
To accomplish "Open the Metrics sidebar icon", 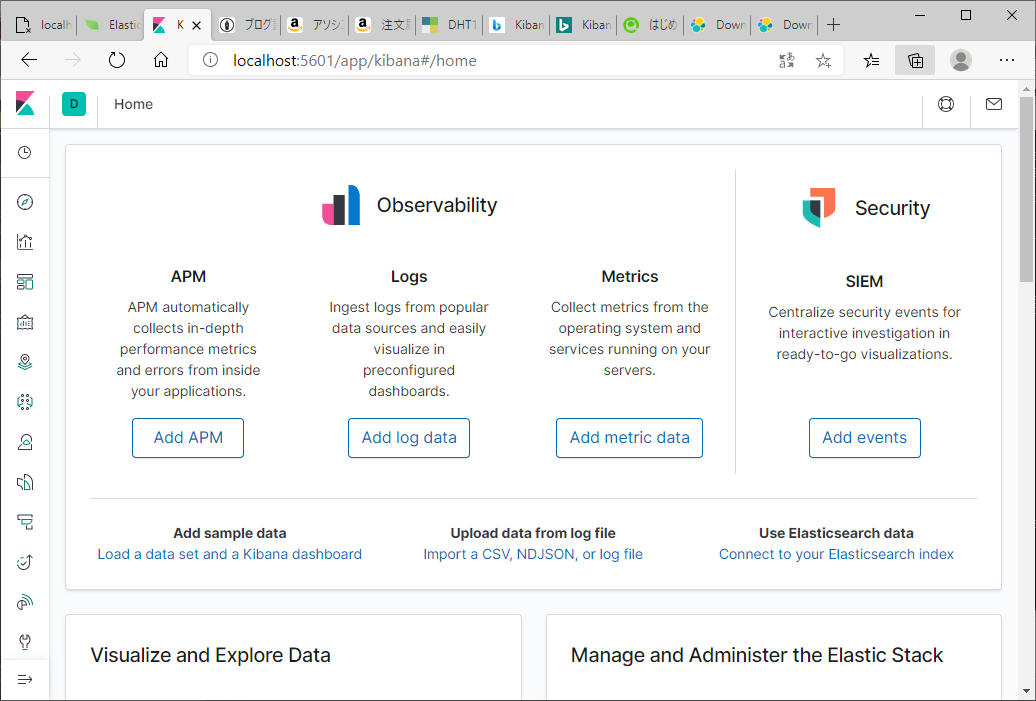I will point(24,442).
